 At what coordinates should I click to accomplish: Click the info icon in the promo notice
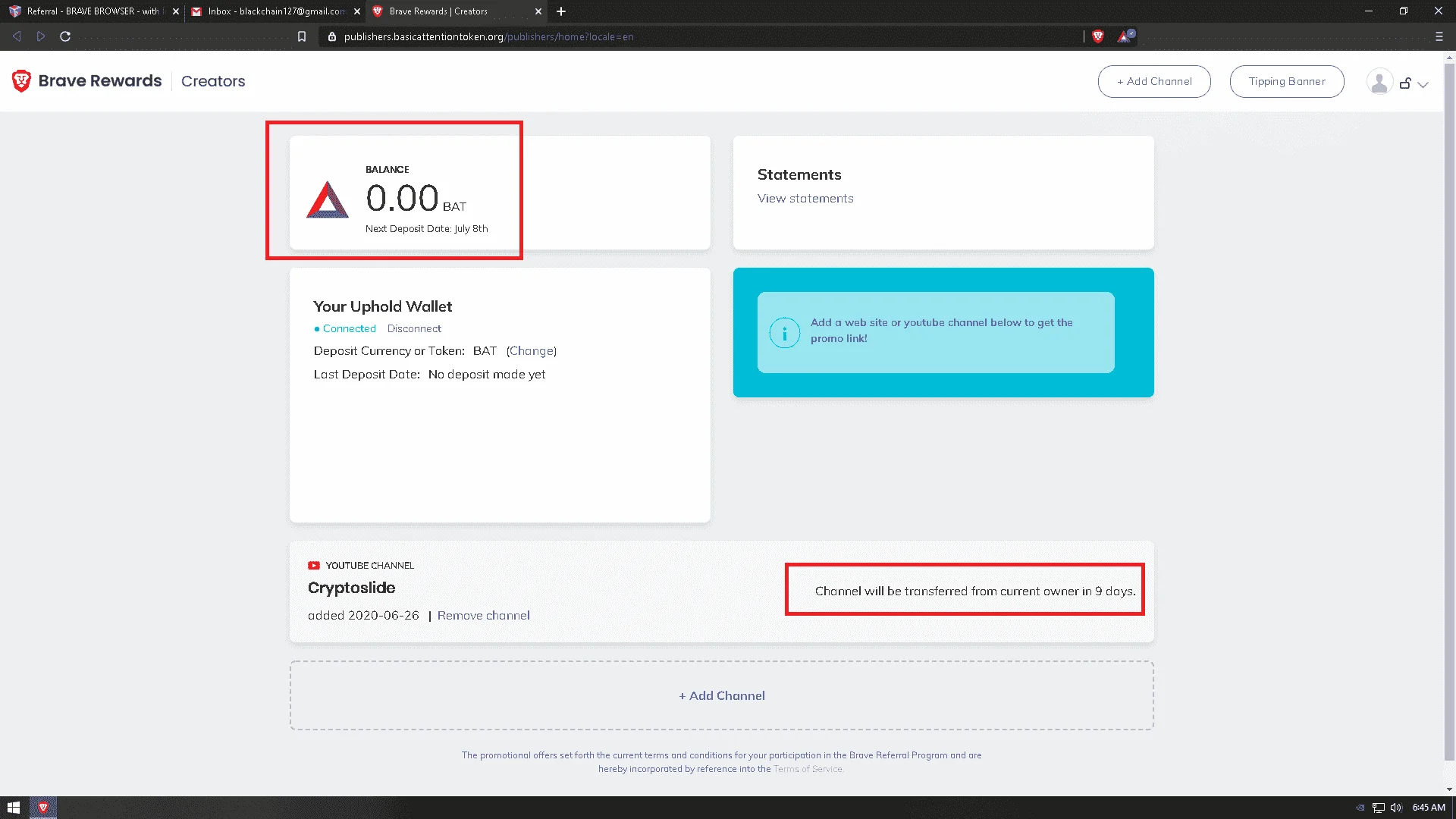point(785,333)
